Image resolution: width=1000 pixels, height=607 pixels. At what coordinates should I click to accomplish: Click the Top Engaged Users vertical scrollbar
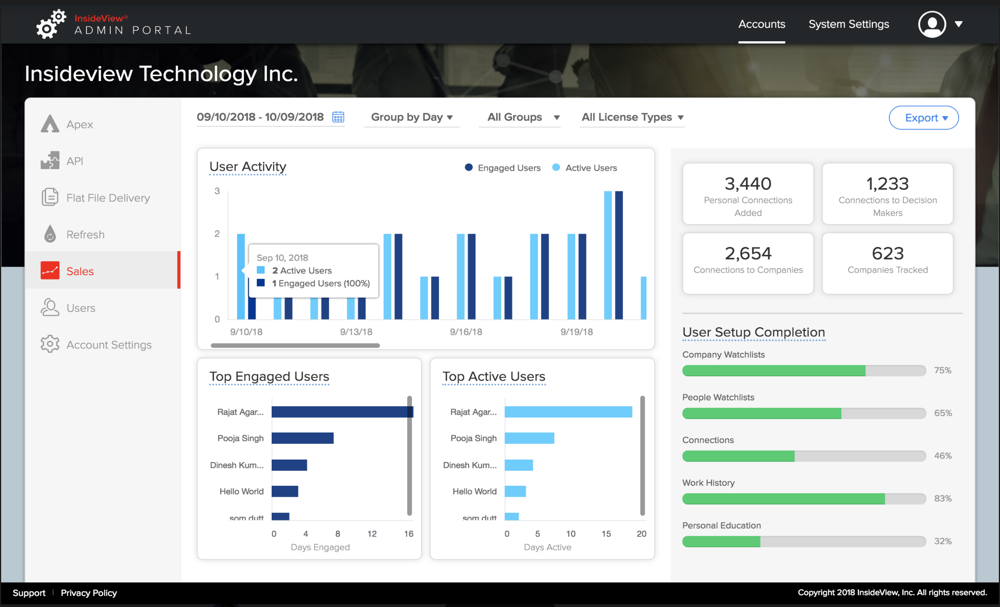point(409,456)
